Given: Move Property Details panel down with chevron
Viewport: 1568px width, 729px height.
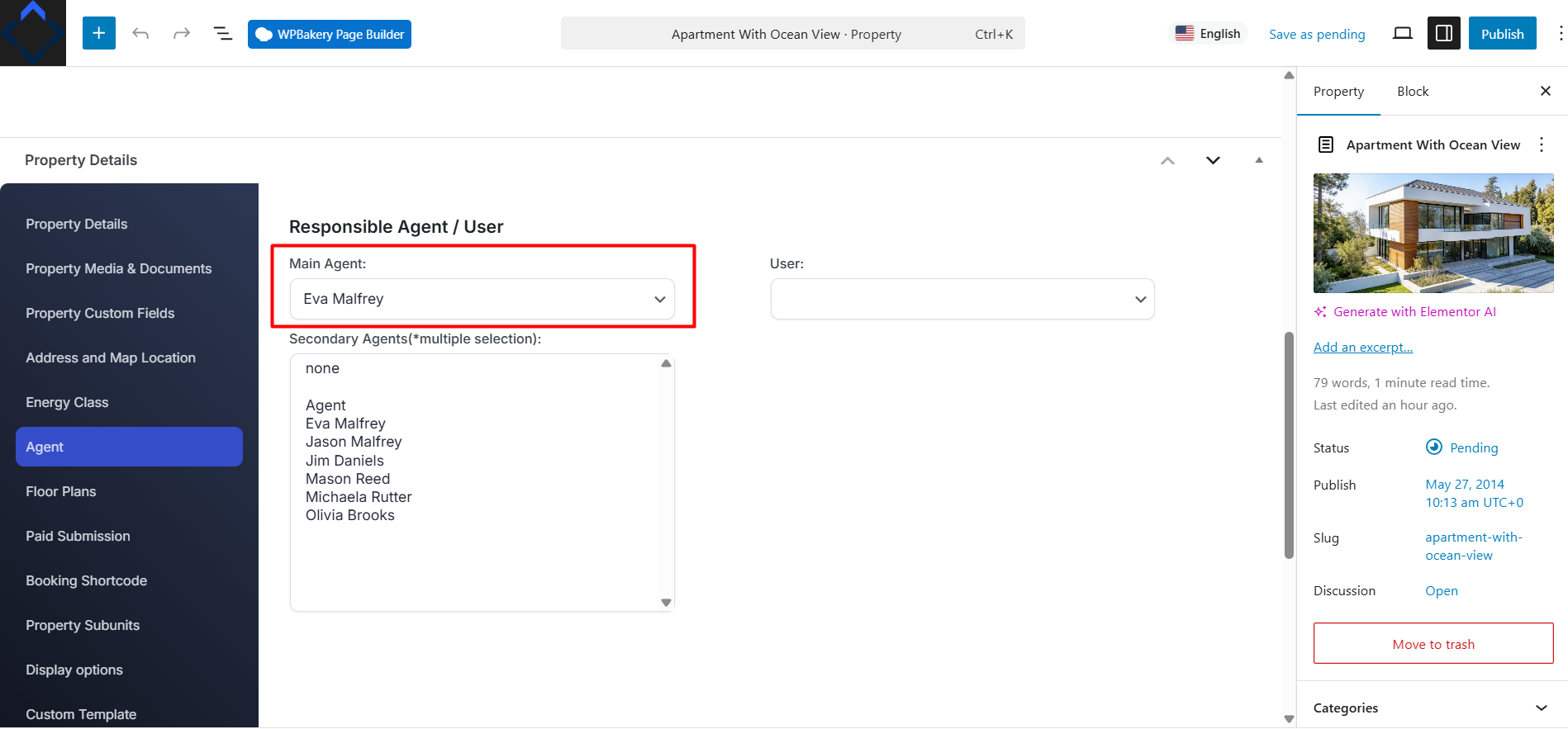Looking at the screenshot, I should tap(1213, 160).
